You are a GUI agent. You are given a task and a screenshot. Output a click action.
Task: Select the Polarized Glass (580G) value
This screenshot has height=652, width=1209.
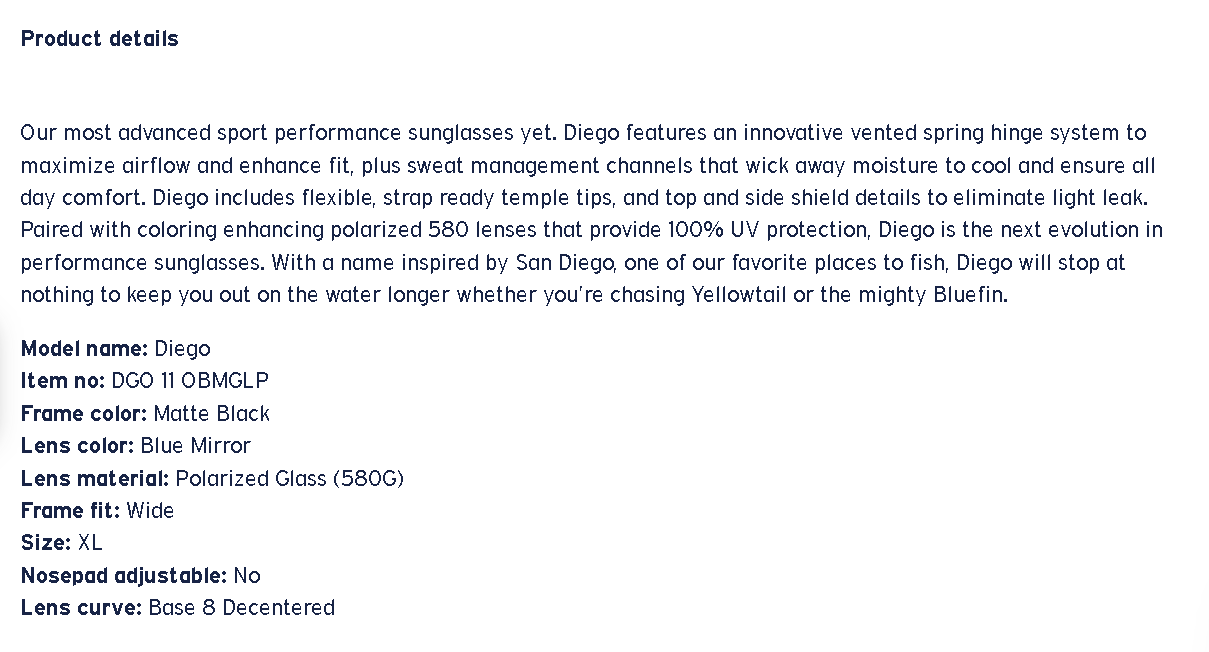290,479
